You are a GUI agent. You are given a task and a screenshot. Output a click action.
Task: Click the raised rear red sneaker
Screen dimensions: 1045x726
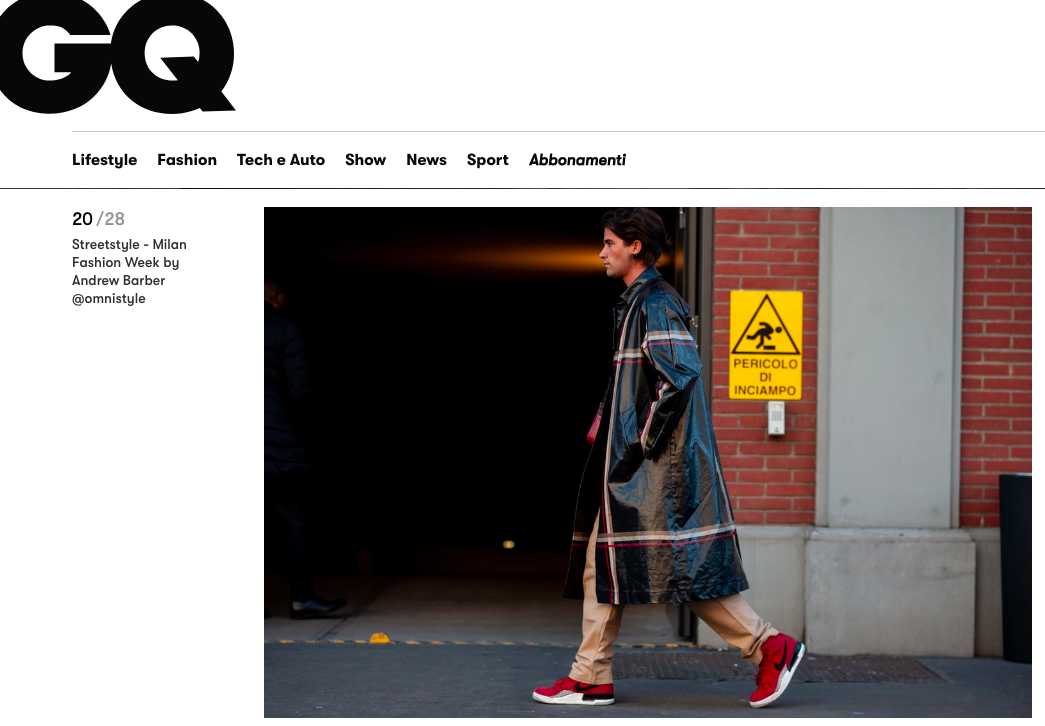pyautogui.click(x=776, y=669)
